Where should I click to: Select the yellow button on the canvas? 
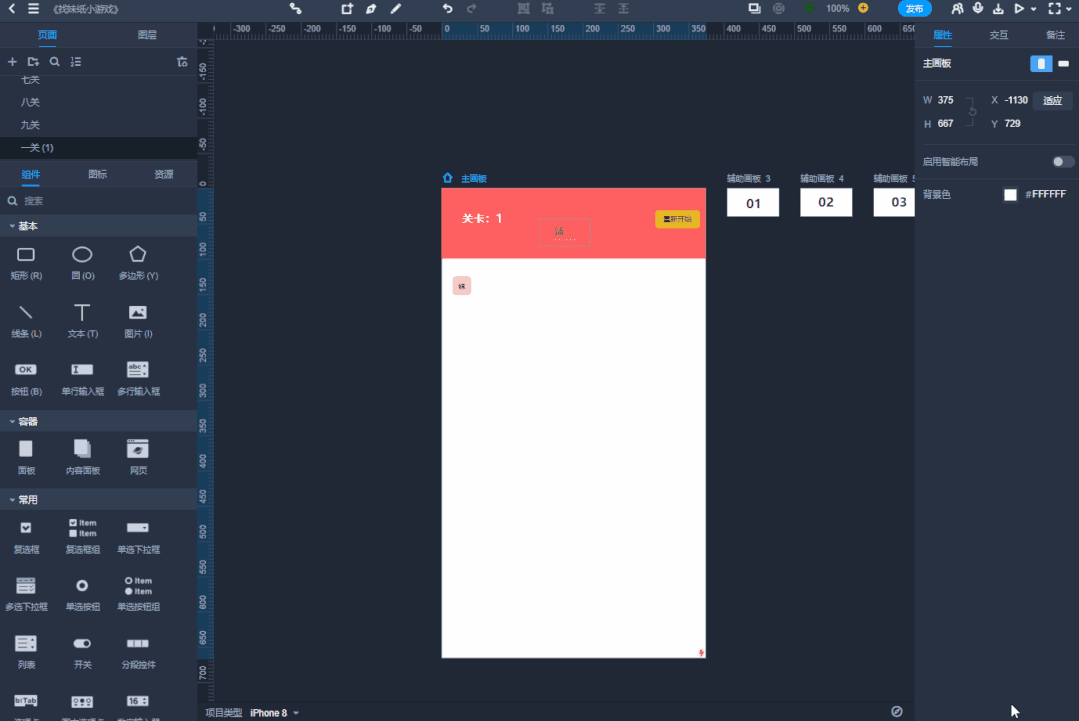coord(677,219)
